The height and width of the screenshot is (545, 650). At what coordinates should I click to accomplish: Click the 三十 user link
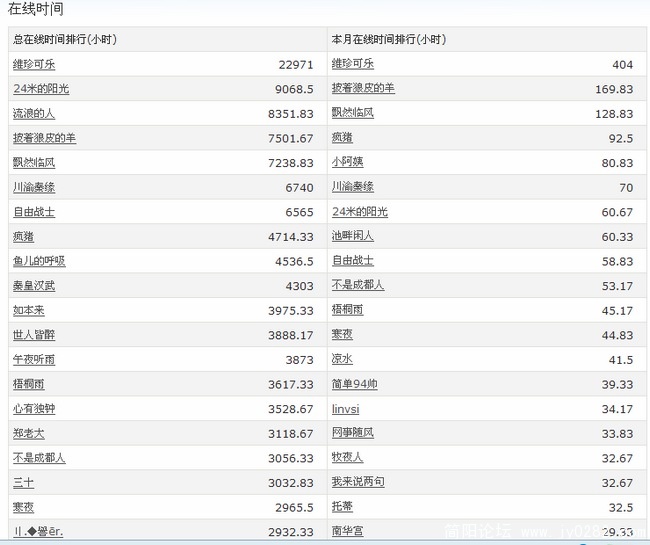tap(24, 482)
